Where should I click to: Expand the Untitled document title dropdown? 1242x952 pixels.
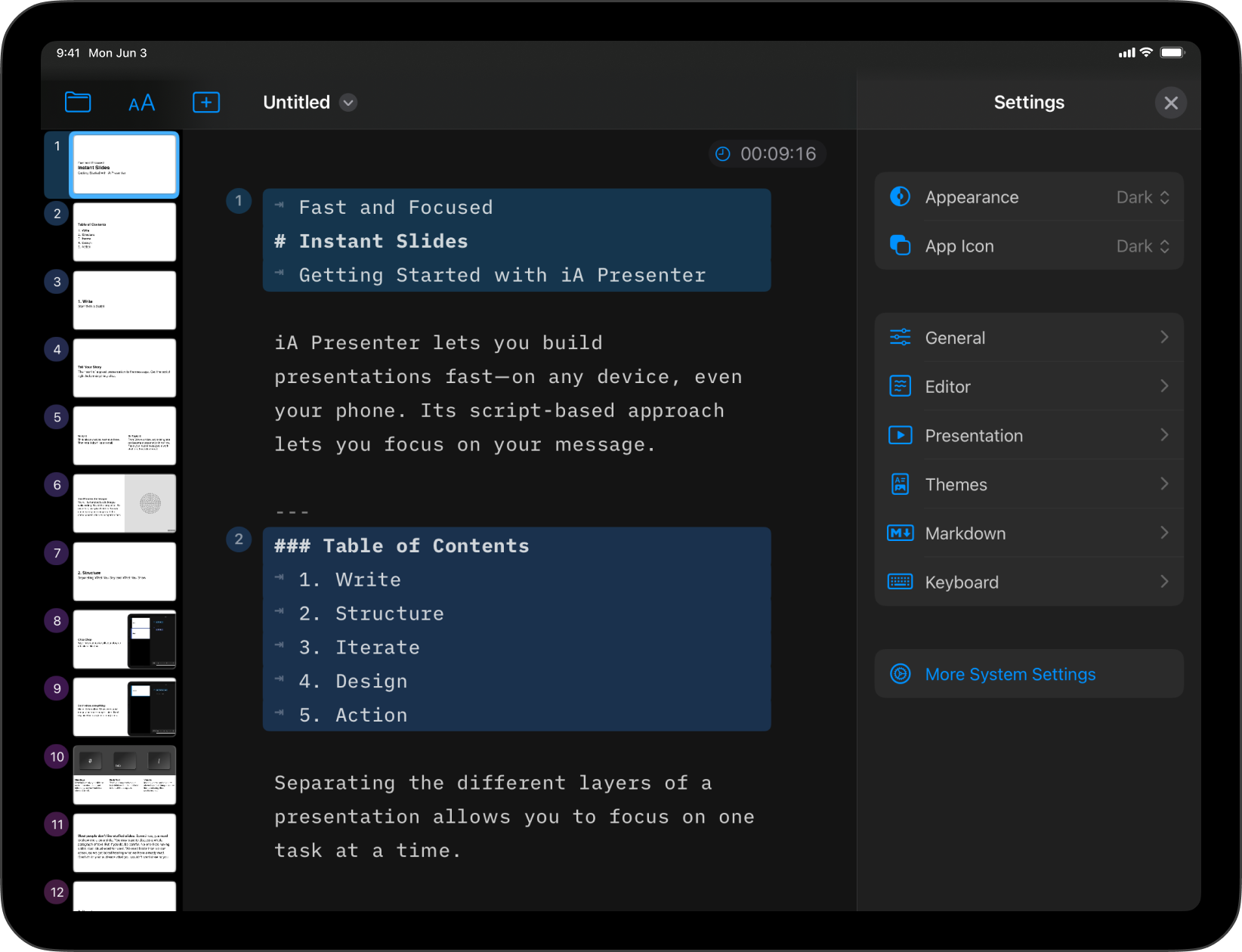coord(348,103)
